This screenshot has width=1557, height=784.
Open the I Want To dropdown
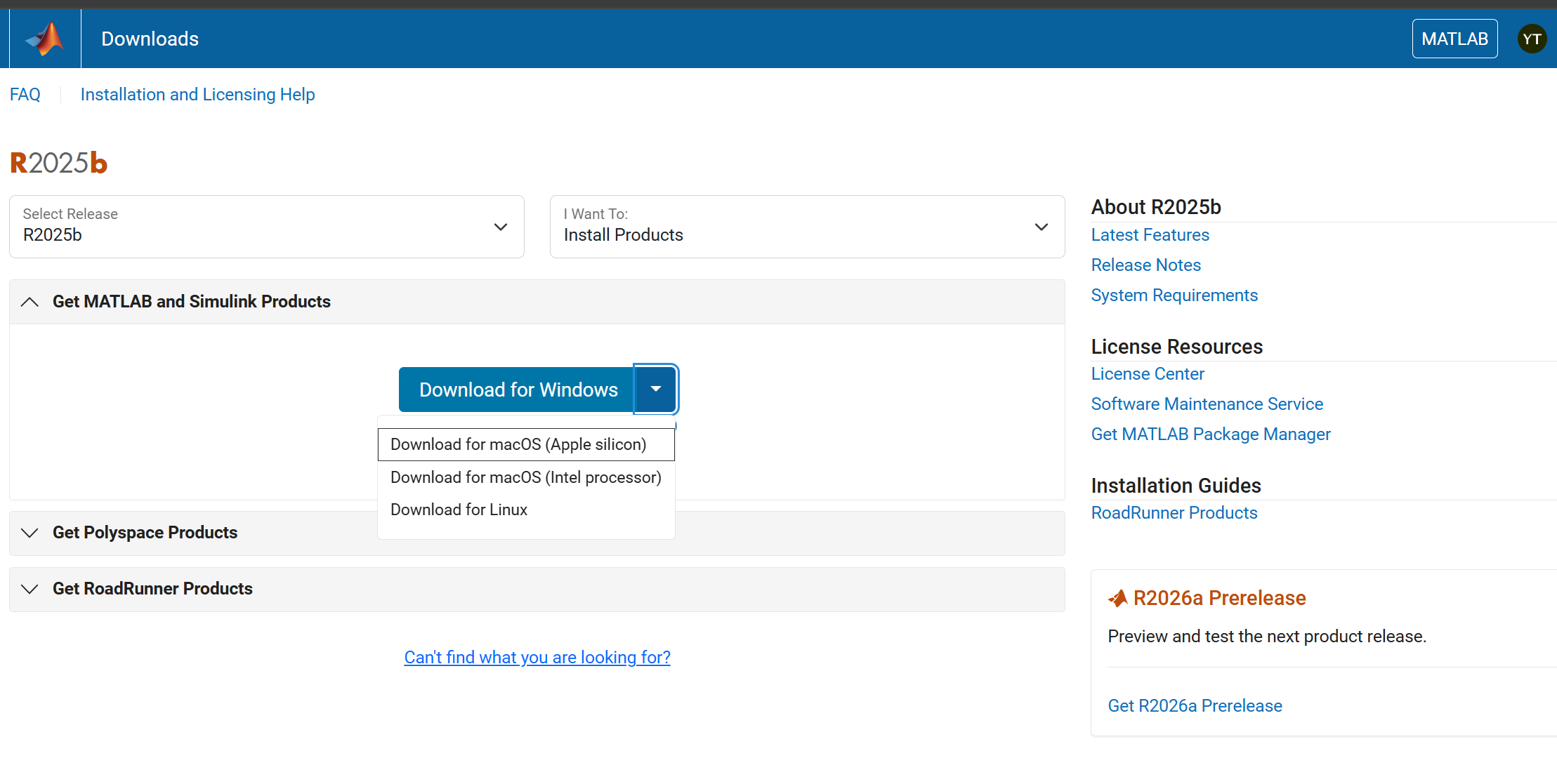pyautogui.click(x=806, y=227)
